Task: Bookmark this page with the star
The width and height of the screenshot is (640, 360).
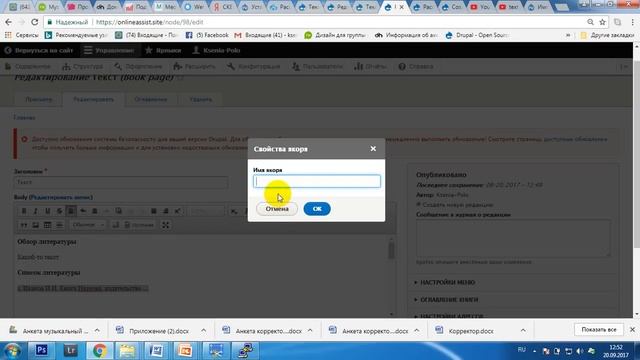Action: (x=602, y=22)
